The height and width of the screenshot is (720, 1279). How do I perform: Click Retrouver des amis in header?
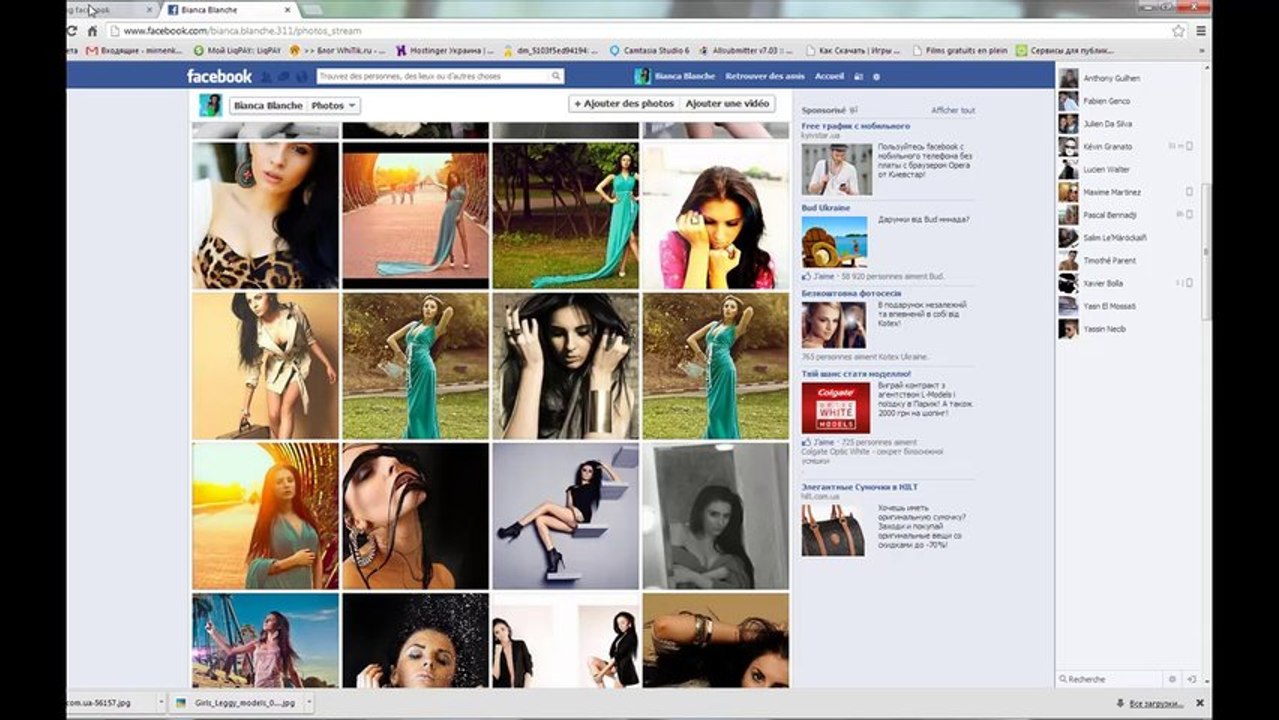click(765, 76)
